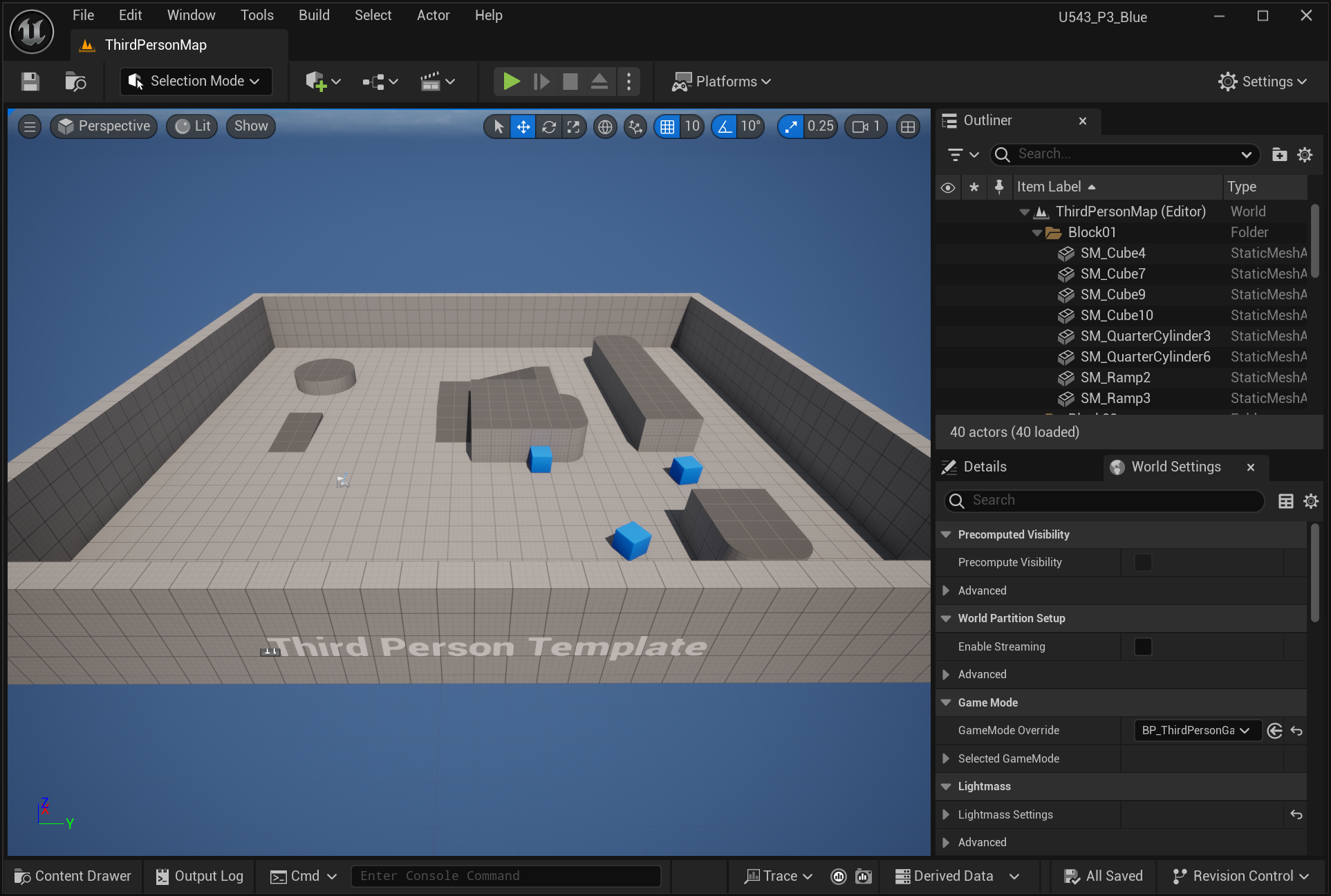
Task: Open the Edit menu
Action: pyautogui.click(x=130, y=15)
